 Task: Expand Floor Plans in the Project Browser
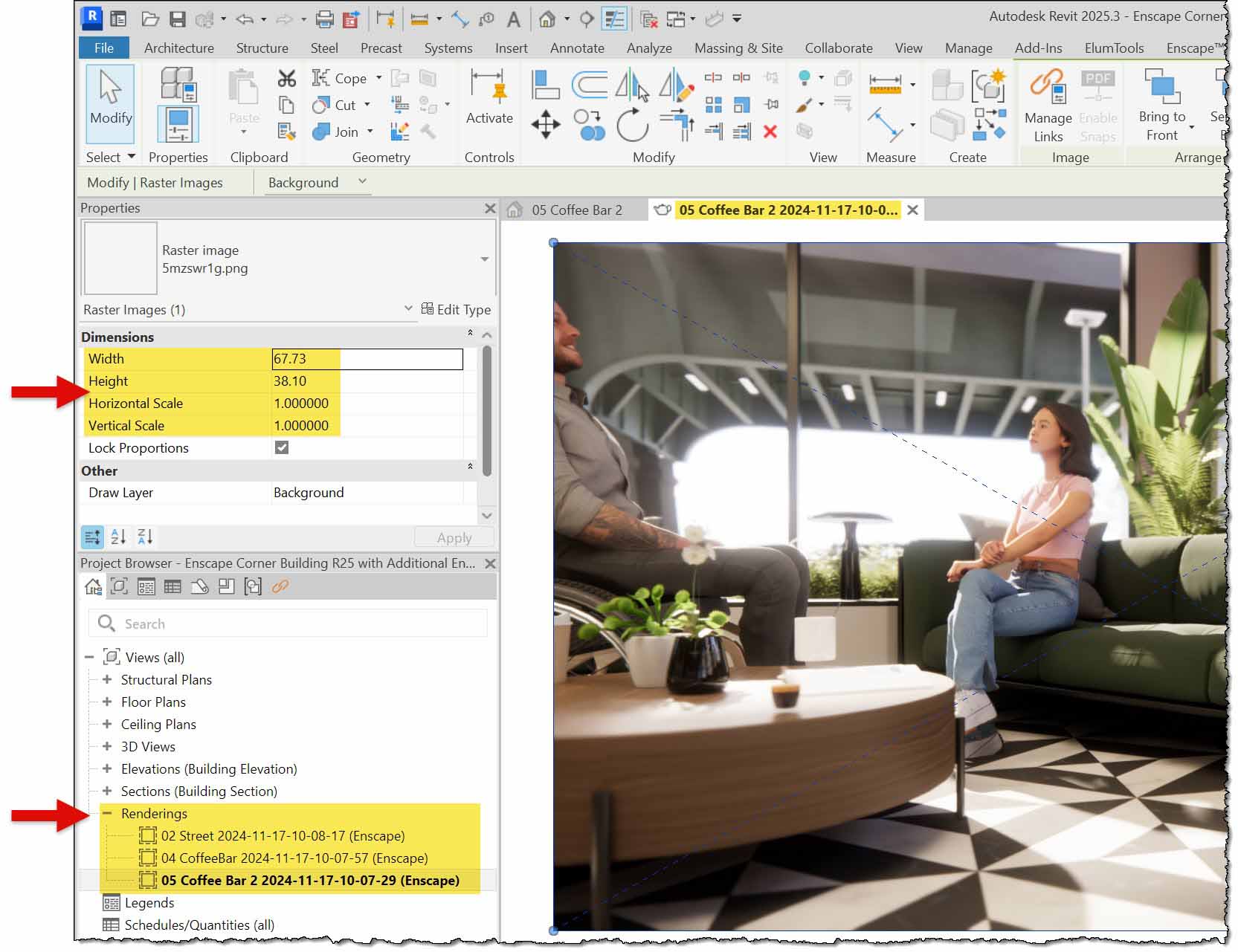[107, 702]
